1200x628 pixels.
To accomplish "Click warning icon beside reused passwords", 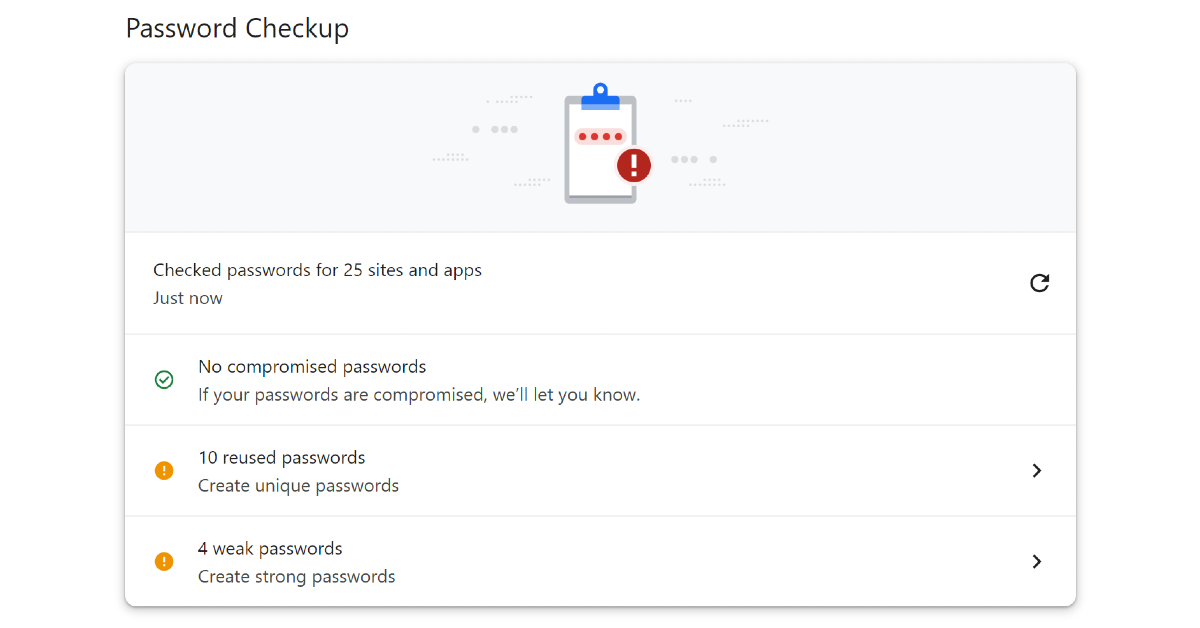I will click(164, 470).
